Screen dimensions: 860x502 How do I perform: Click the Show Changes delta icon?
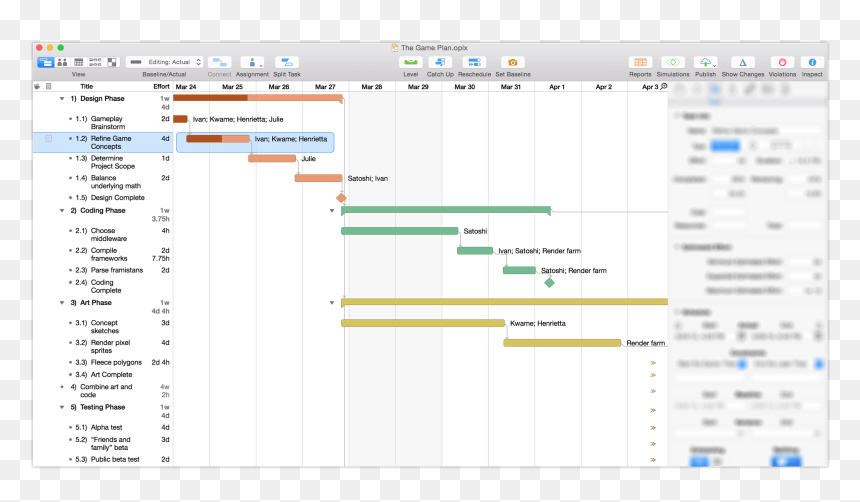(743, 62)
